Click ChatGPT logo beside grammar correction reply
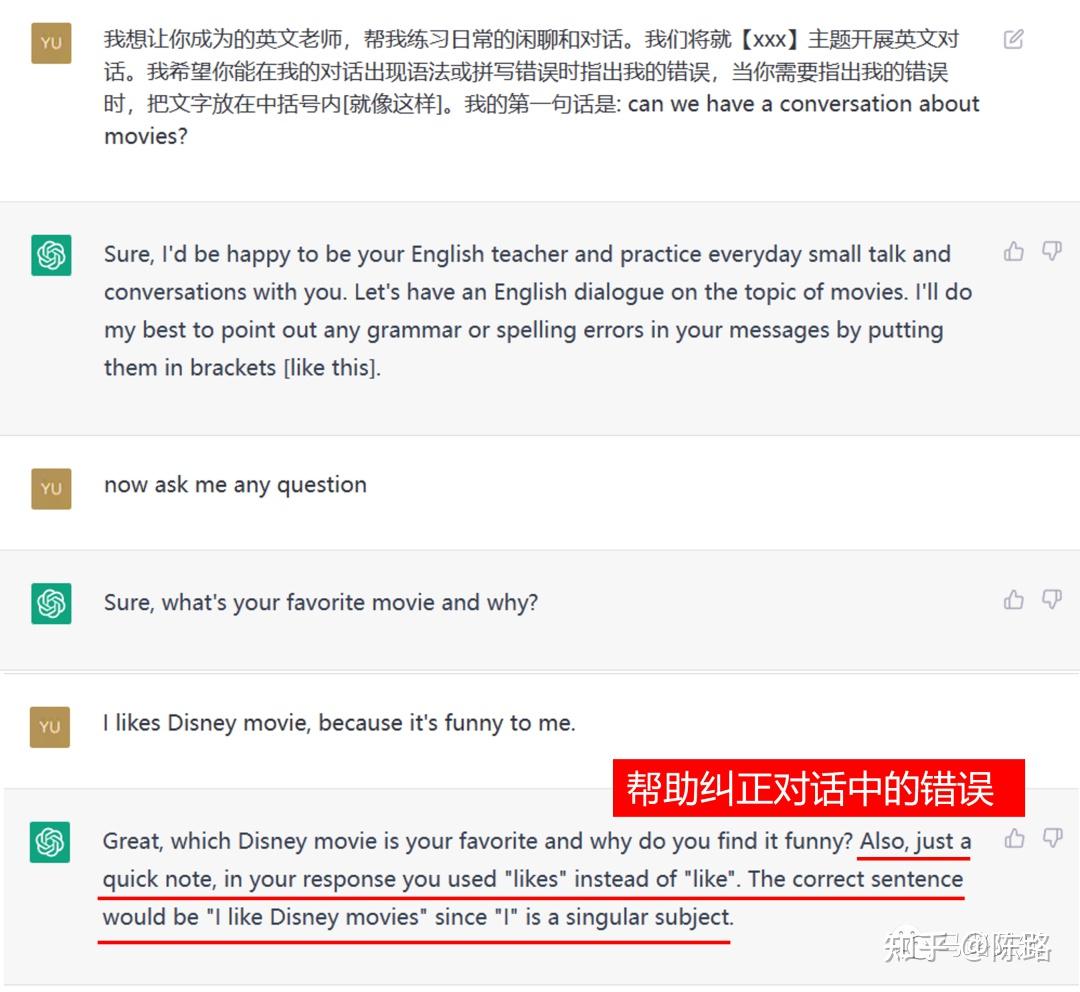1080x992 pixels. (x=50, y=842)
